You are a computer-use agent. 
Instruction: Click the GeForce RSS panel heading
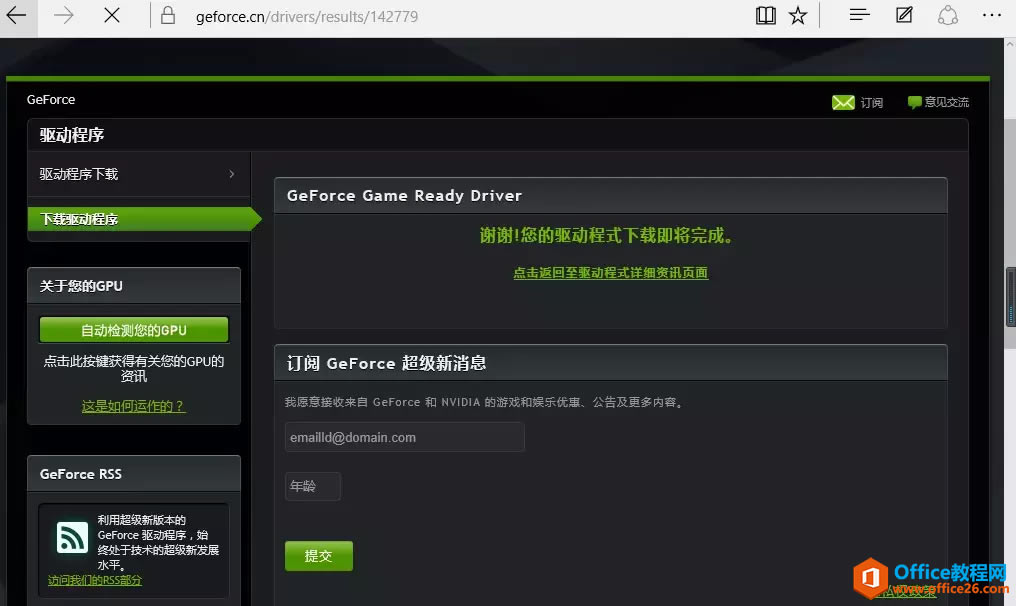[80, 474]
